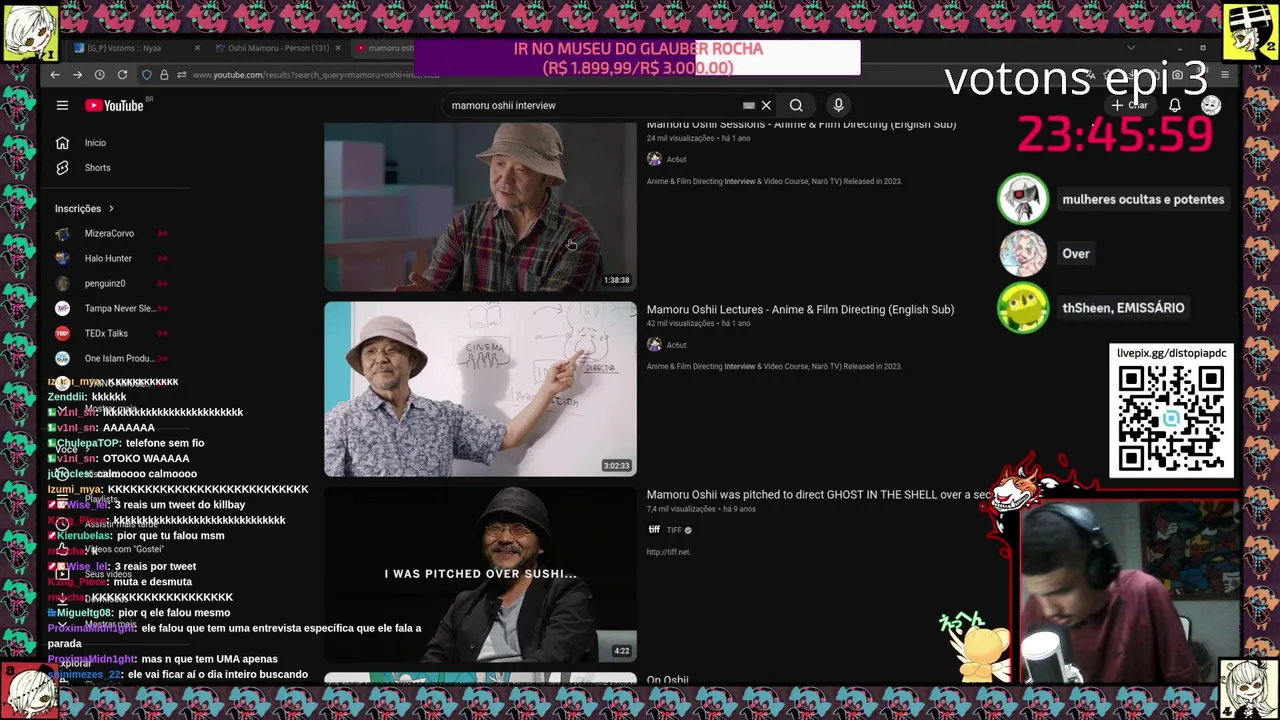1280x720 pixels.
Task: Click the Ac6ut avatar under Mamoru Oshii Sessions
Action: click(x=654, y=159)
